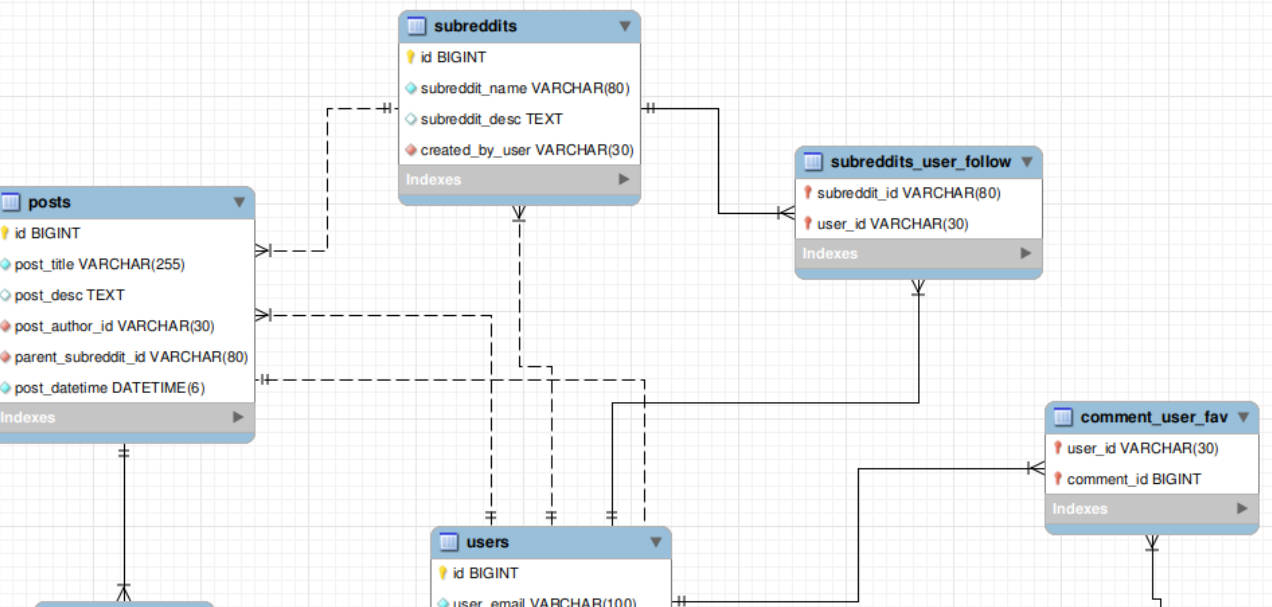Click the comment_user_fav table icon
This screenshot has width=1272, height=607.
pos(1064,417)
